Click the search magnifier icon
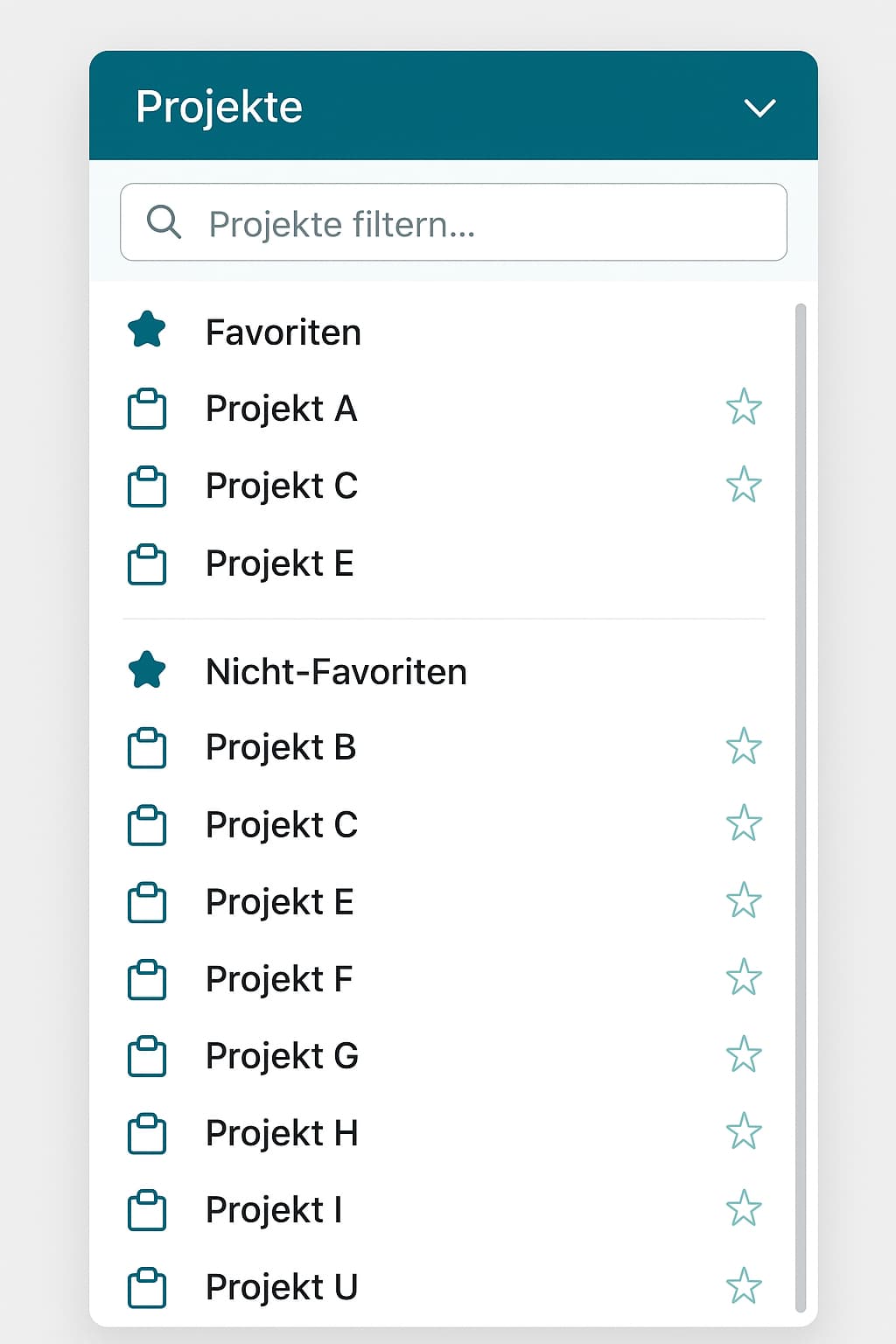The height and width of the screenshot is (1344, 896). [x=164, y=222]
